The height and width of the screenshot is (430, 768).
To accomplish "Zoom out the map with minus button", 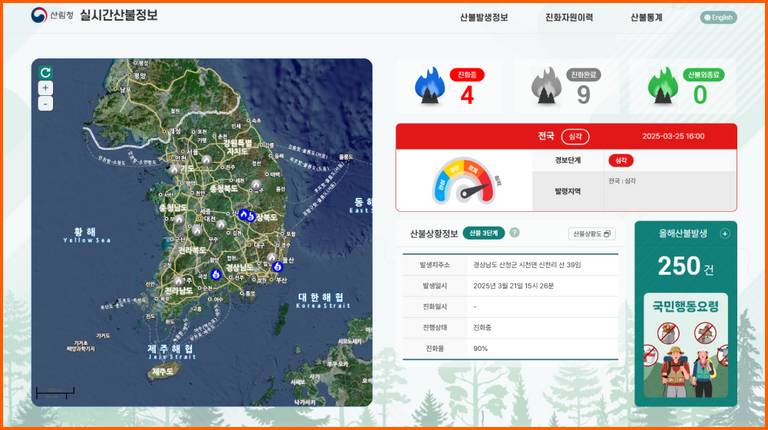I will pyautogui.click(x=46, y=104).
